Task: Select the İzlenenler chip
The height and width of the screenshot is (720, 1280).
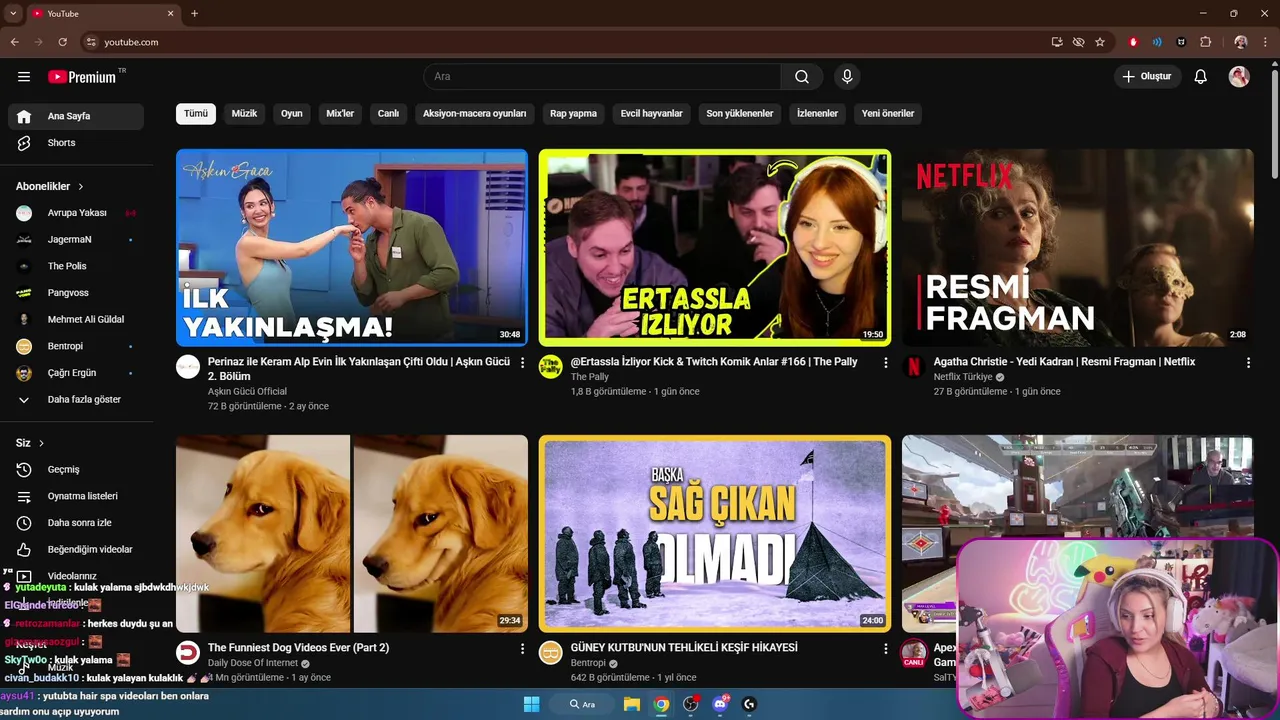Action: click(817, 114)
